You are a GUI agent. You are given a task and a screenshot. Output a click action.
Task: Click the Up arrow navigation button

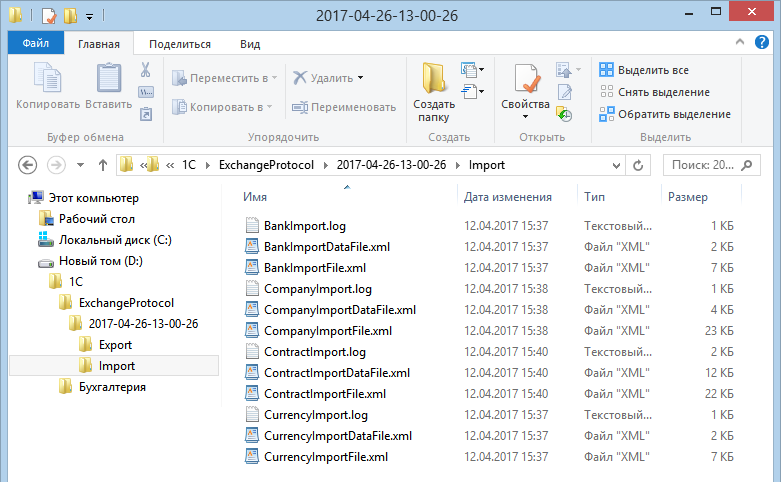coord(102,165)
